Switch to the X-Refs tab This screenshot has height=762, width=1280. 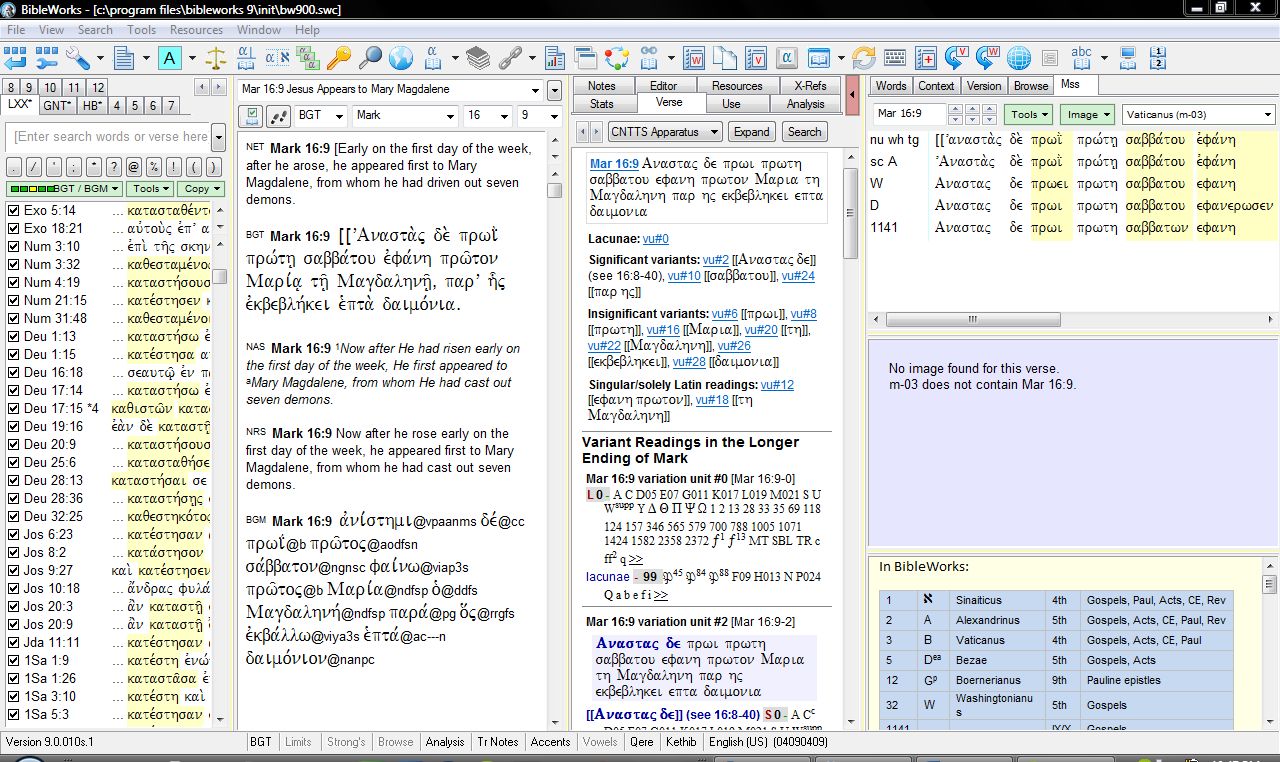[810, 86]
